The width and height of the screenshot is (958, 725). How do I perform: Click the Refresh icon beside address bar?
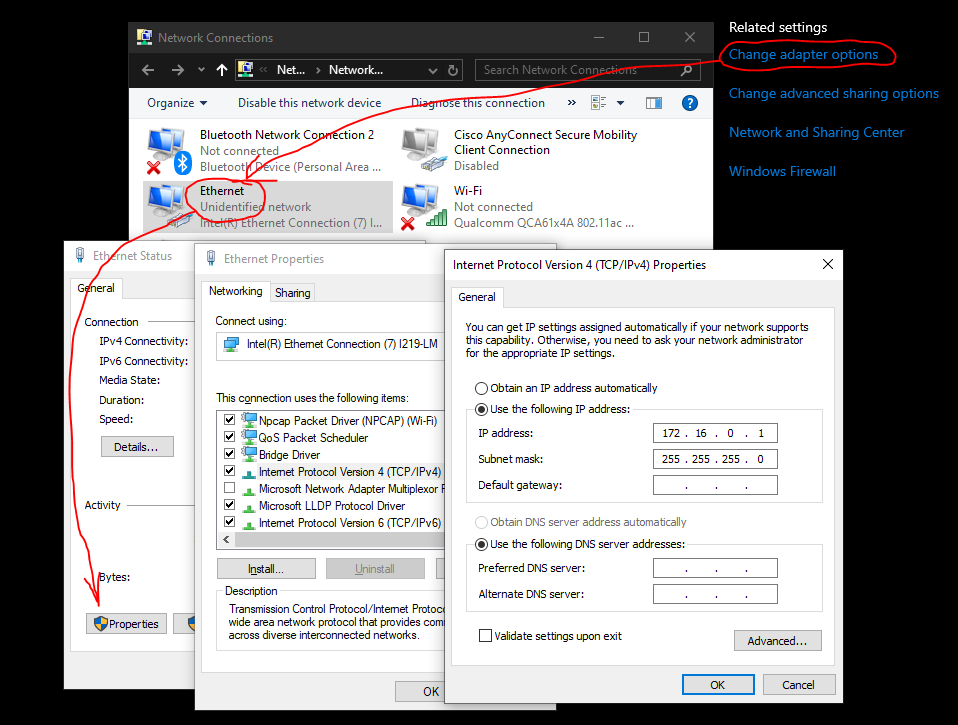coord(453,70)
